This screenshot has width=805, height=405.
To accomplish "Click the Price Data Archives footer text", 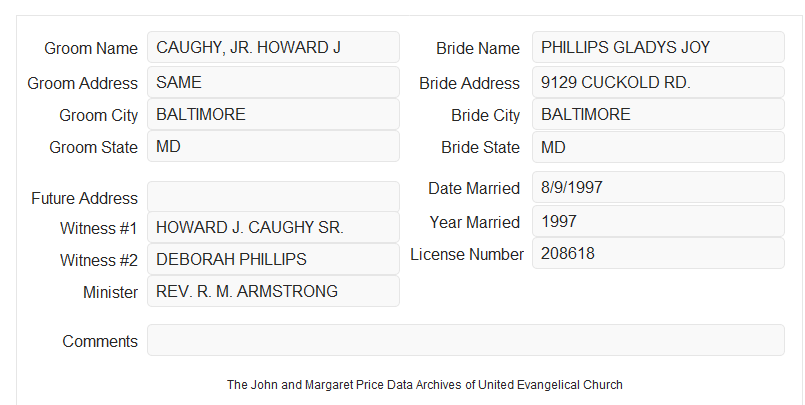I will point(425,385).
